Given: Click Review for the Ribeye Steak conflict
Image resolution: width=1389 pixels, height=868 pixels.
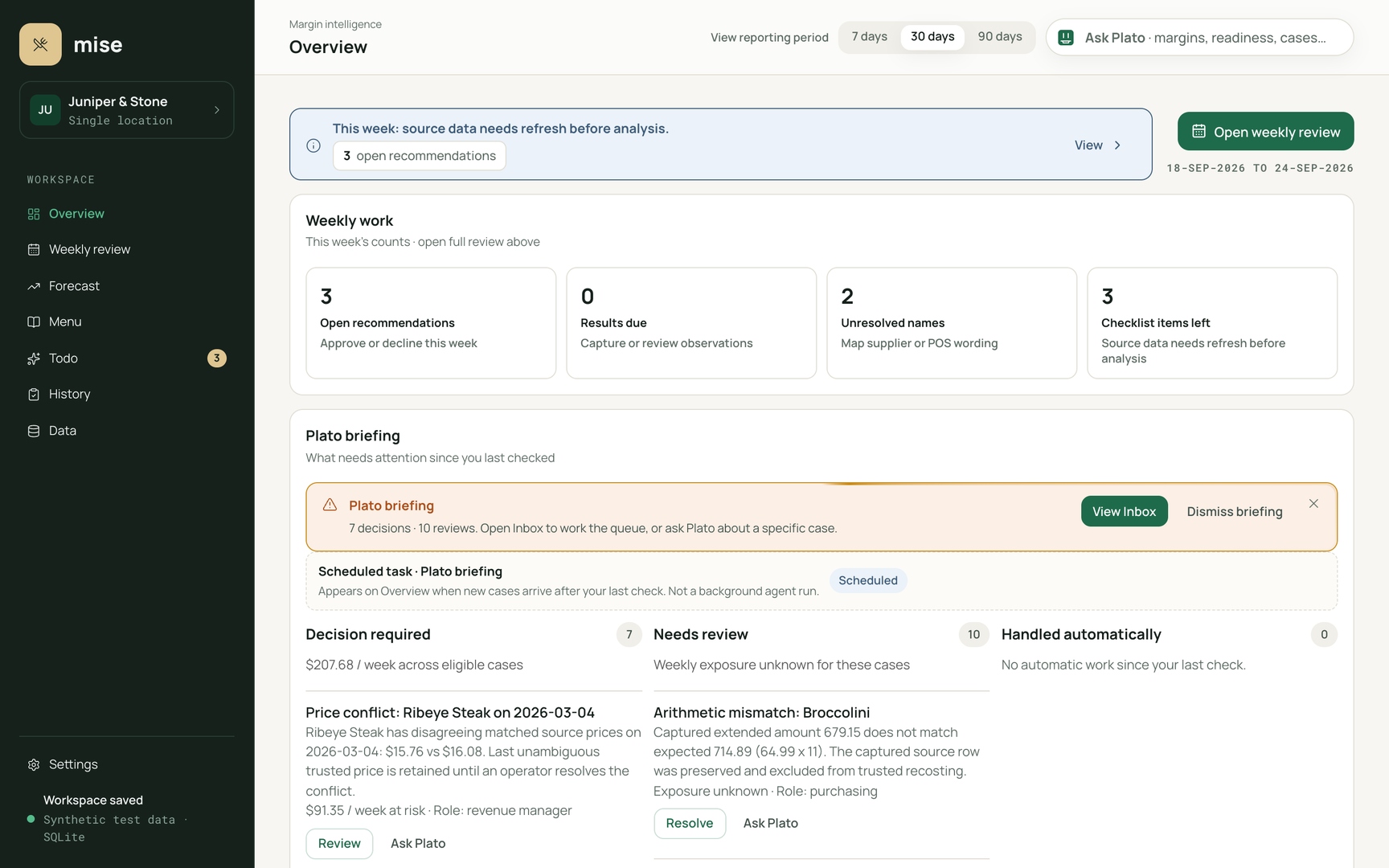Looking at the screenshot, I should [339, 844].
